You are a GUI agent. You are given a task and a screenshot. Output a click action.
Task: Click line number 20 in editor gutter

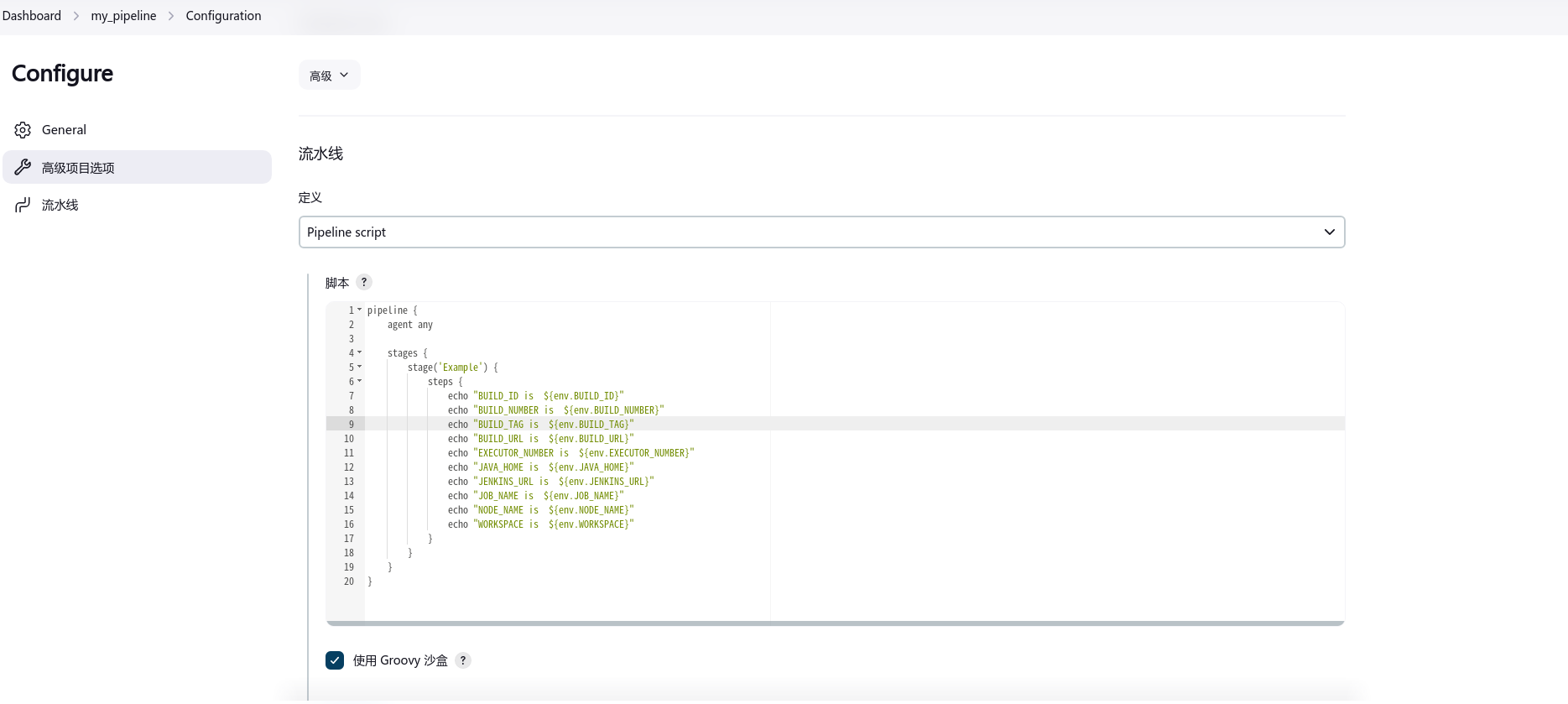point(349,581)
